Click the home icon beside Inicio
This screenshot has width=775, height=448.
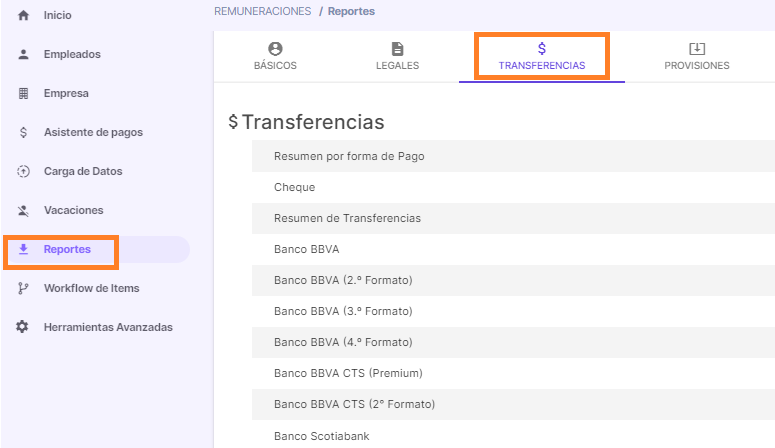point(24,16)
